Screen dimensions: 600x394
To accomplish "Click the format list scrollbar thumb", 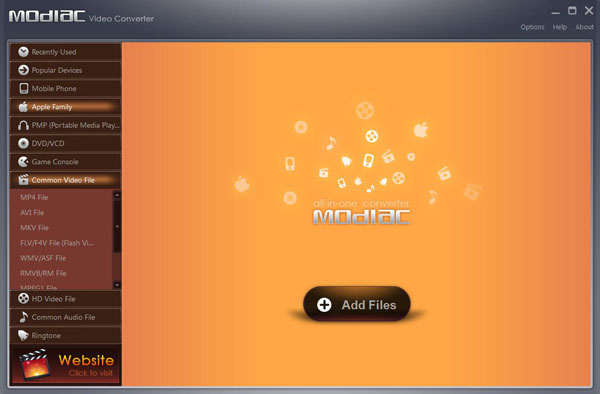I will pyautogui.click(x=117, y=226).
